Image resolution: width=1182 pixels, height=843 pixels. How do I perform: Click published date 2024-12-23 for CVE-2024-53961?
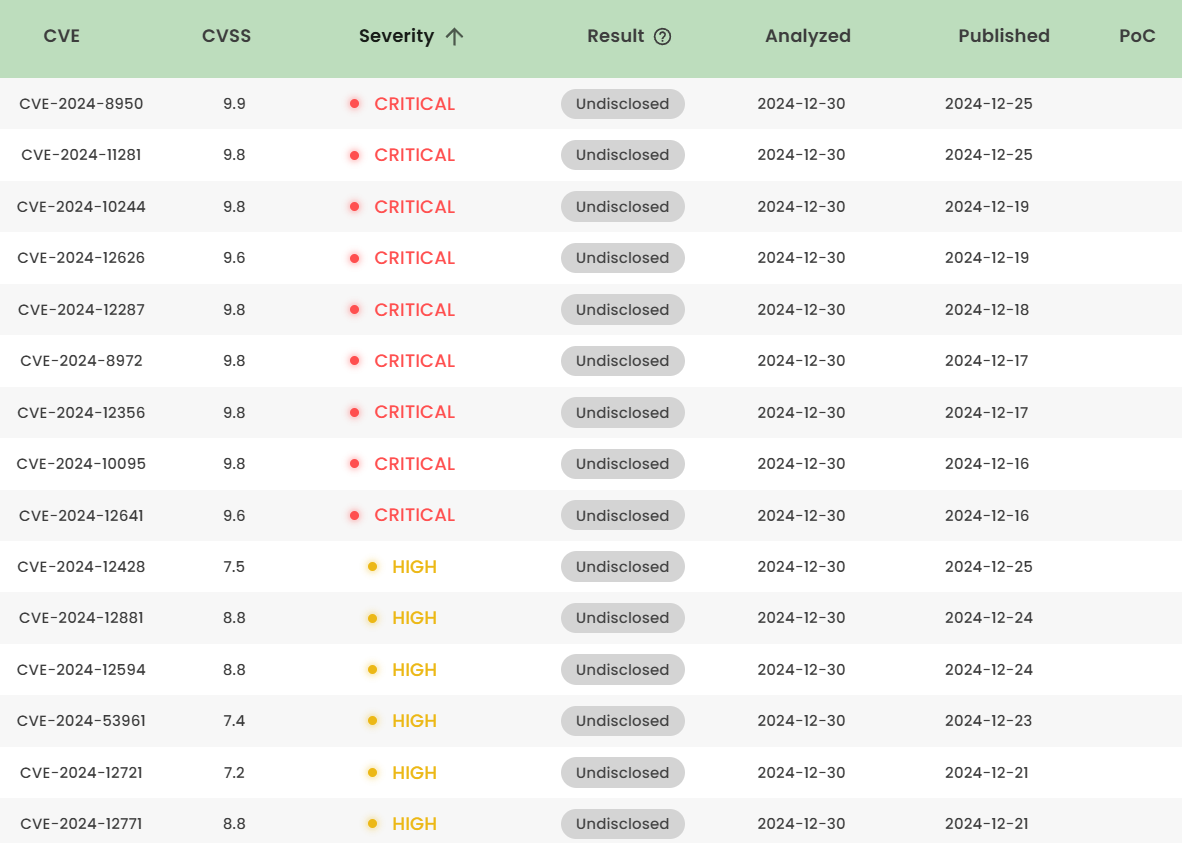(x=989, y=721)
